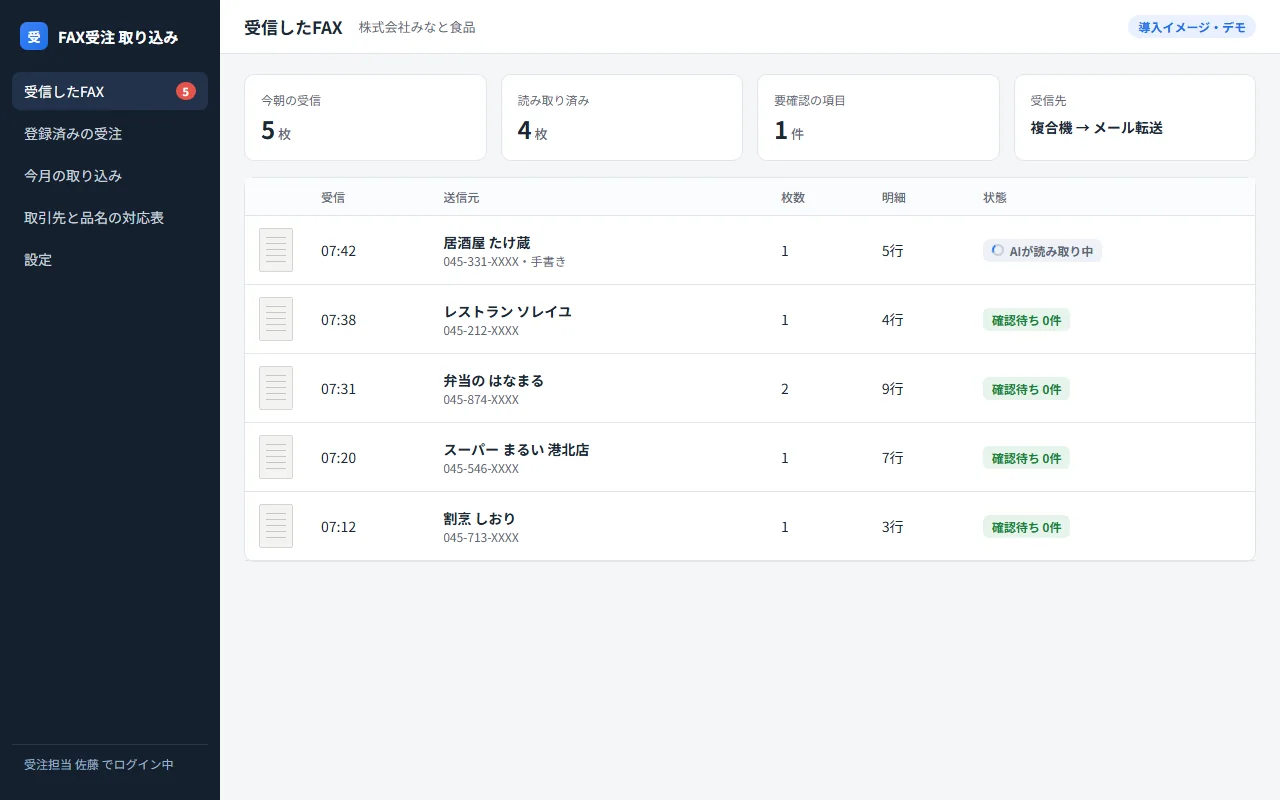The height and width of the screenshot is (800, 1280).
Task: Select 受信したFAX in the sidebar
Action: 110,91
